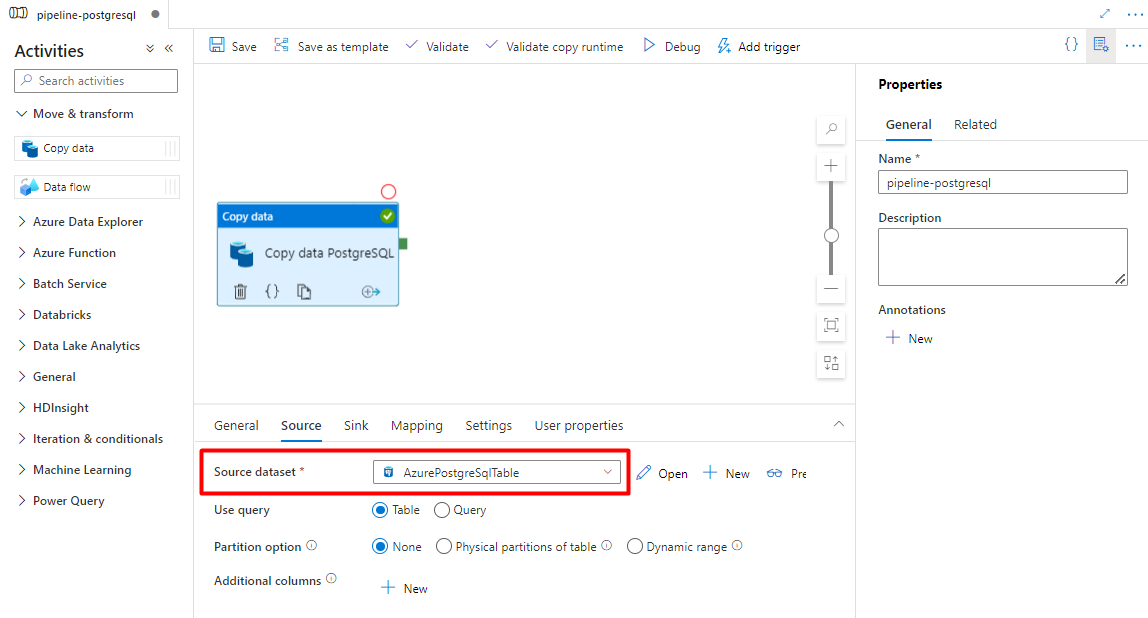Screen dimensions: 1148x618
Task: Run Validate on the pipeline
Action: pos(437,46)
